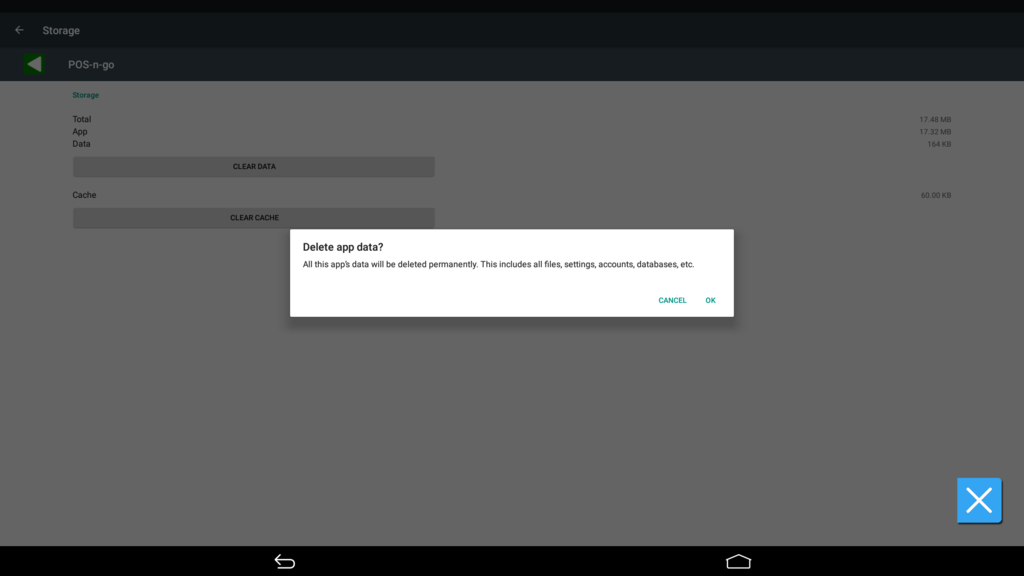Click the 17.32 MB app value
1024x576 pixels.
pos(935,132)
